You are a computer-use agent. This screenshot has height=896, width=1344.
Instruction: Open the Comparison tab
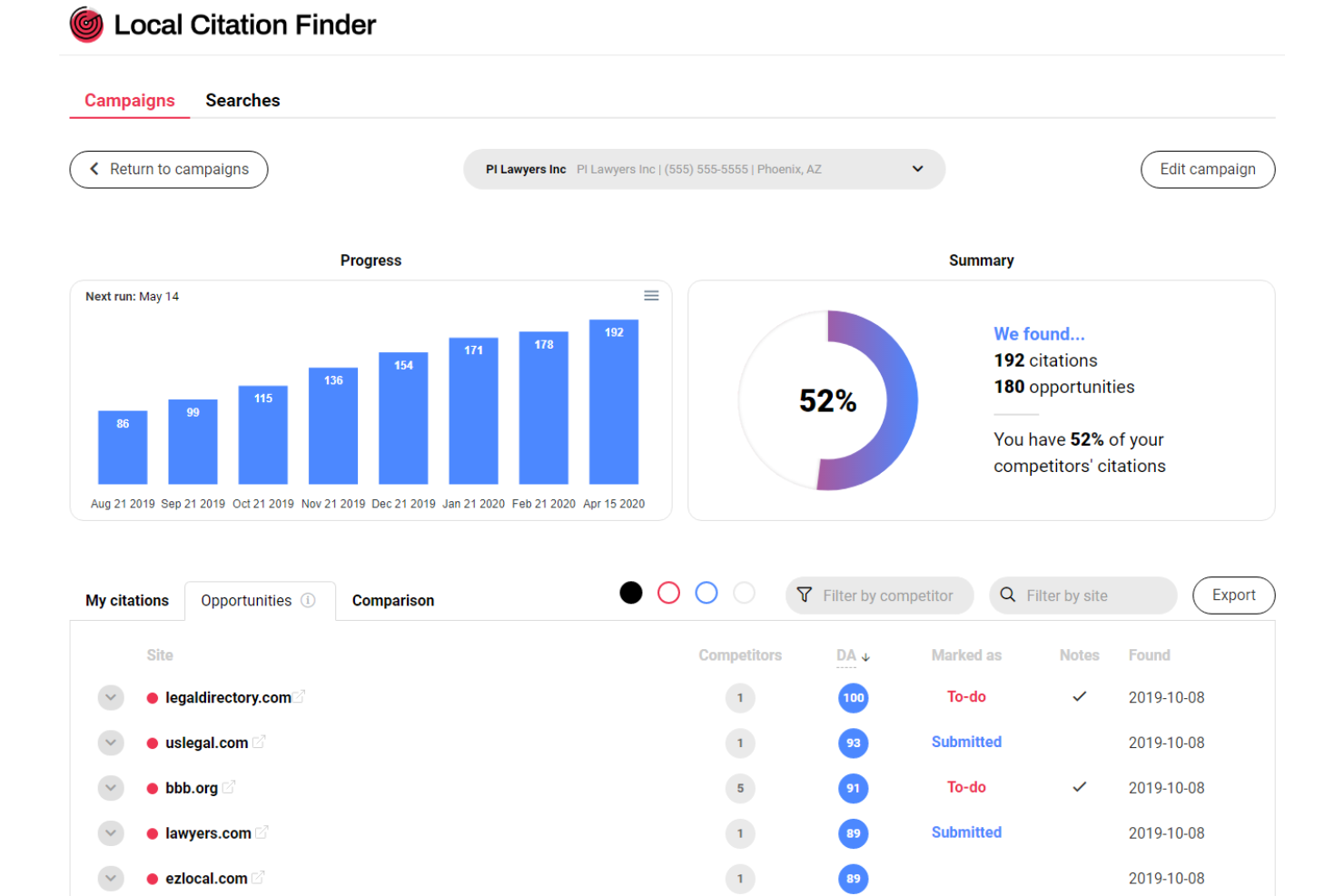(x=392, y=600)
